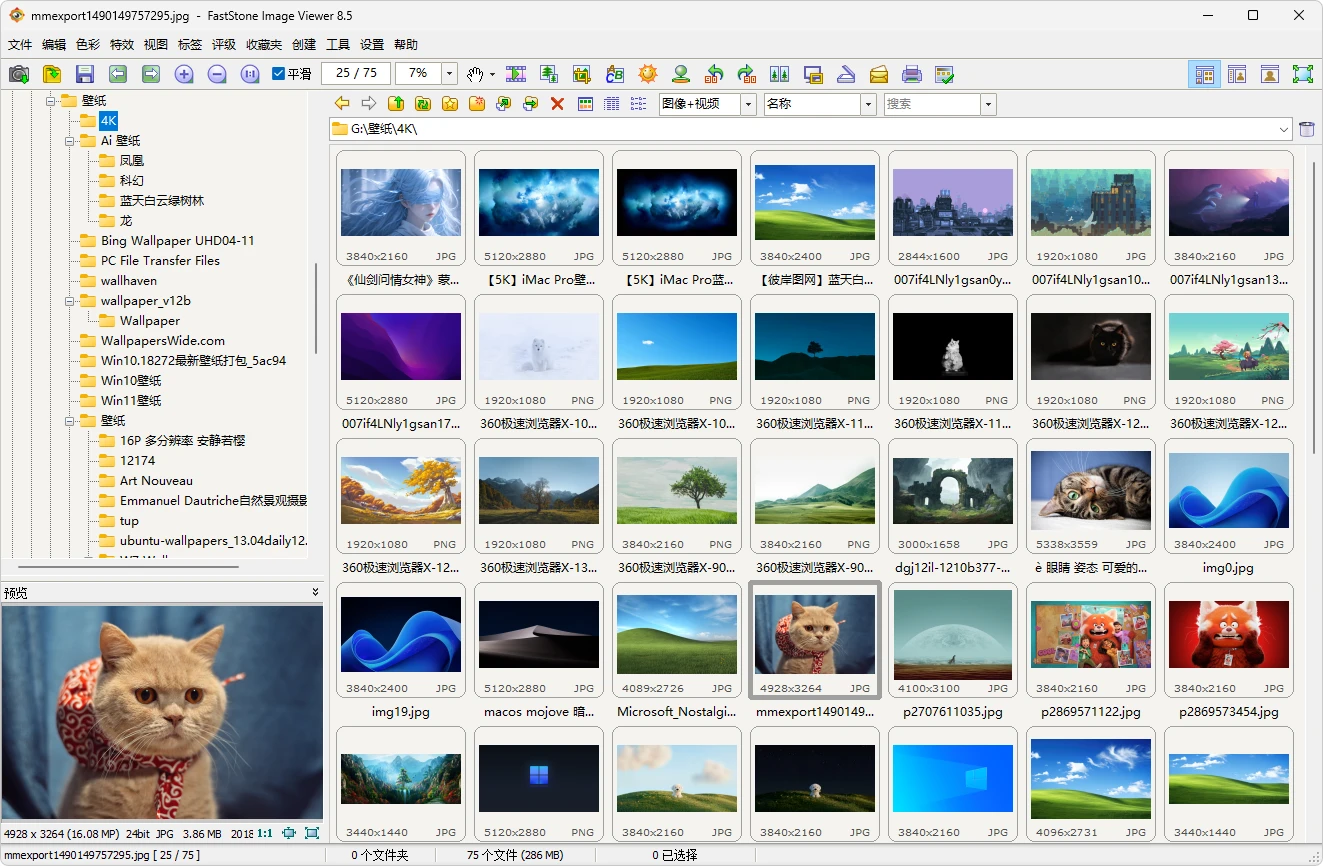Viewport: 1323px width, 866px height.
Task: Select the Win11壁纸 folder
Action: tap(131, 401)
